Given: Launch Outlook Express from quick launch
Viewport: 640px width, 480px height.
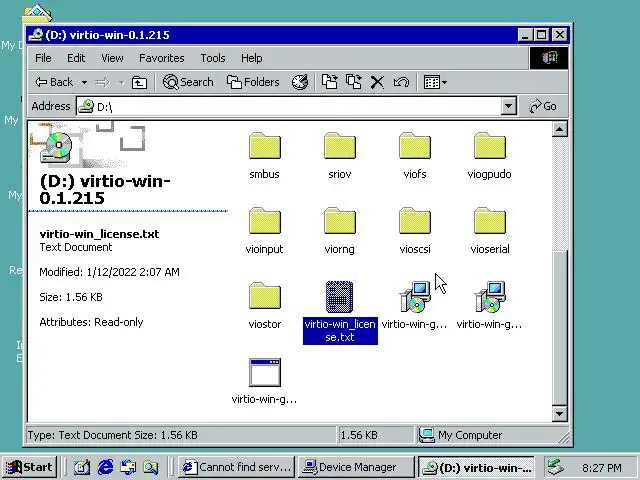Looking at the screenshot, I should [128, 467].
